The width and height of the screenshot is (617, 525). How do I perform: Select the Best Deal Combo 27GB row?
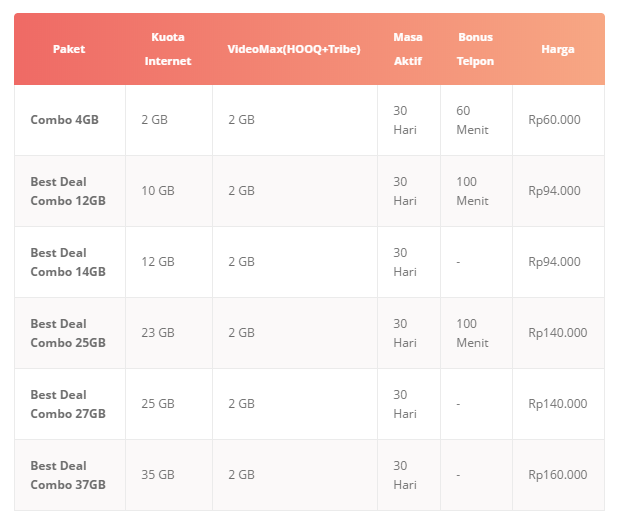(67, 404)
